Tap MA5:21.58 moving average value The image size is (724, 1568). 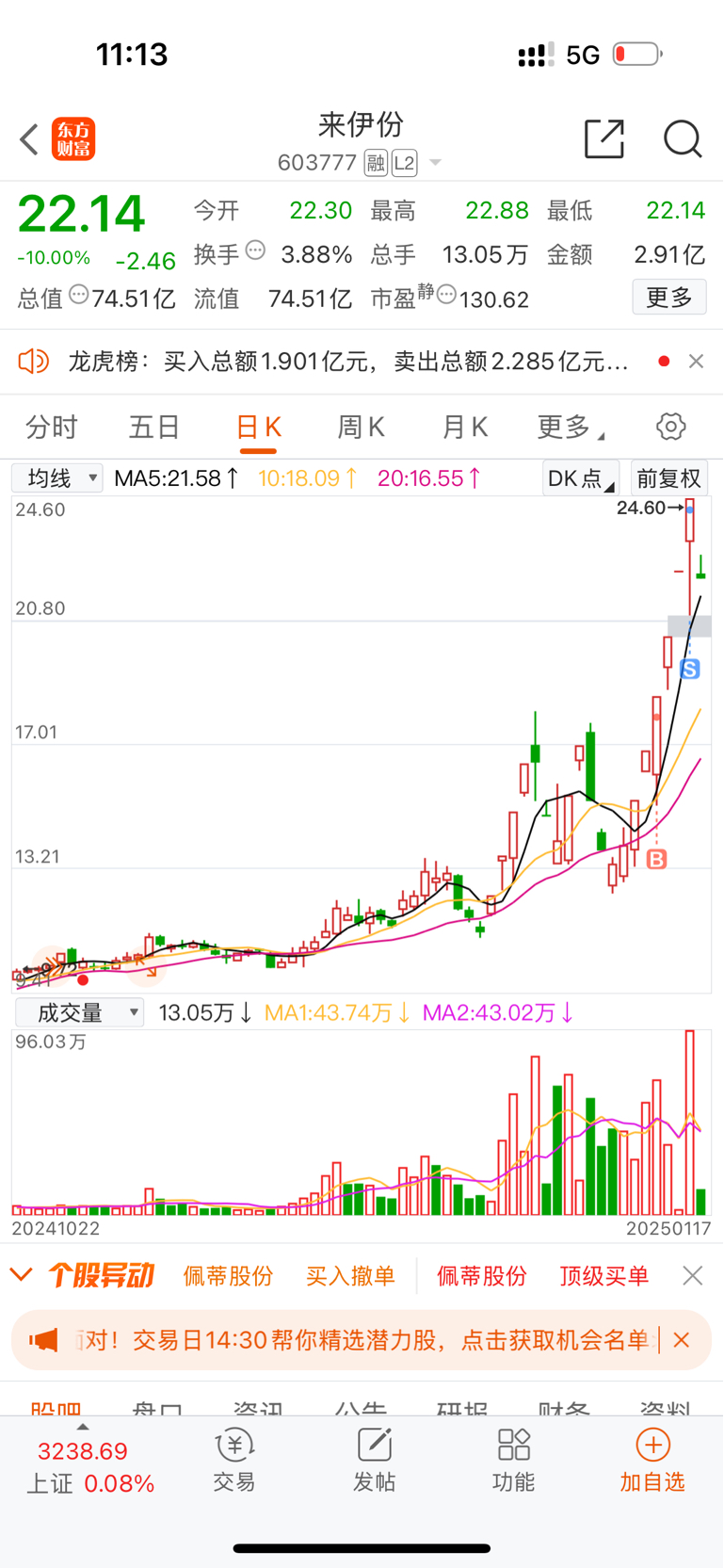[x=177, y=478]
